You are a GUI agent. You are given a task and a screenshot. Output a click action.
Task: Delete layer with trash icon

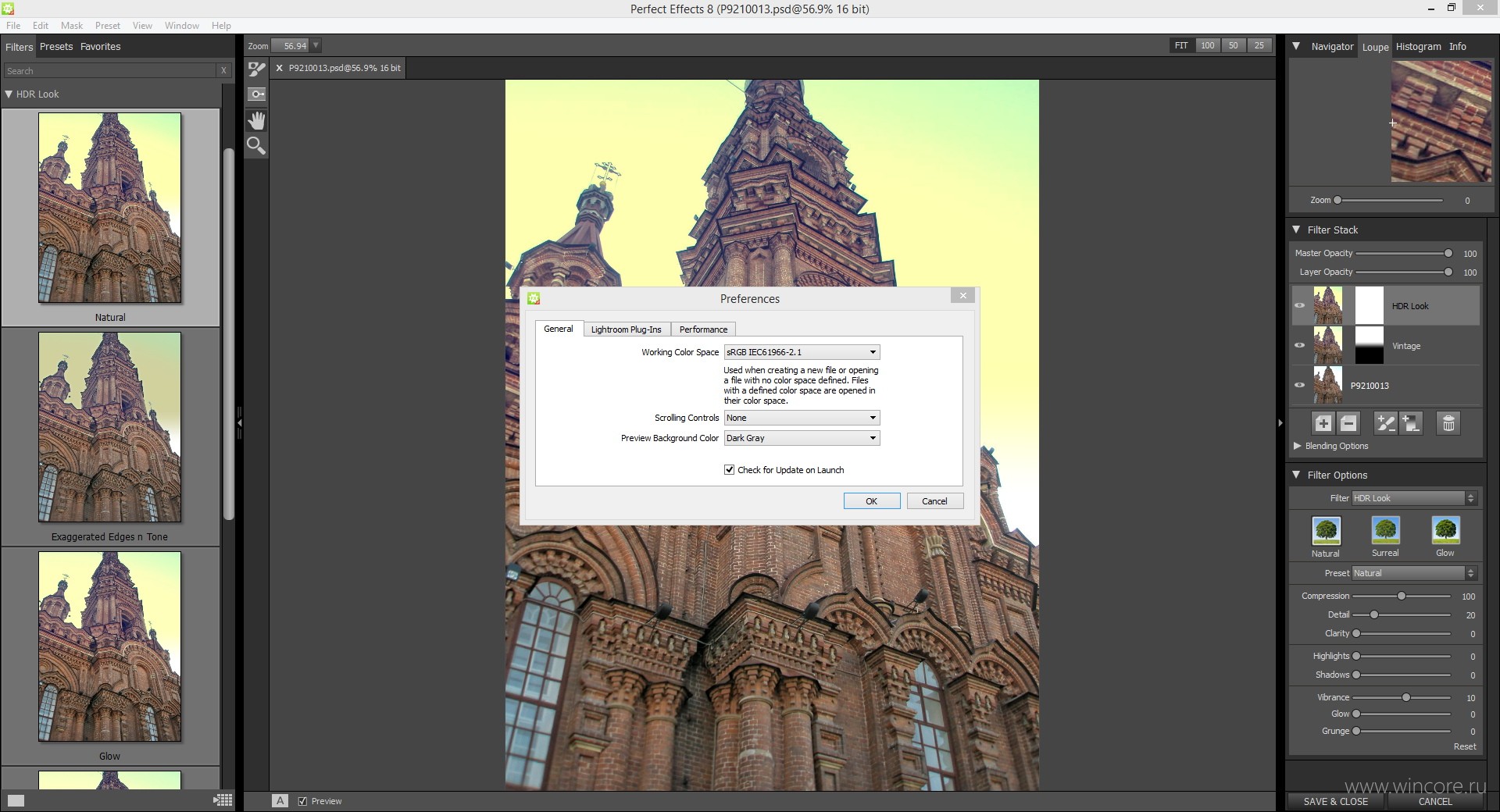point(1448,423)
